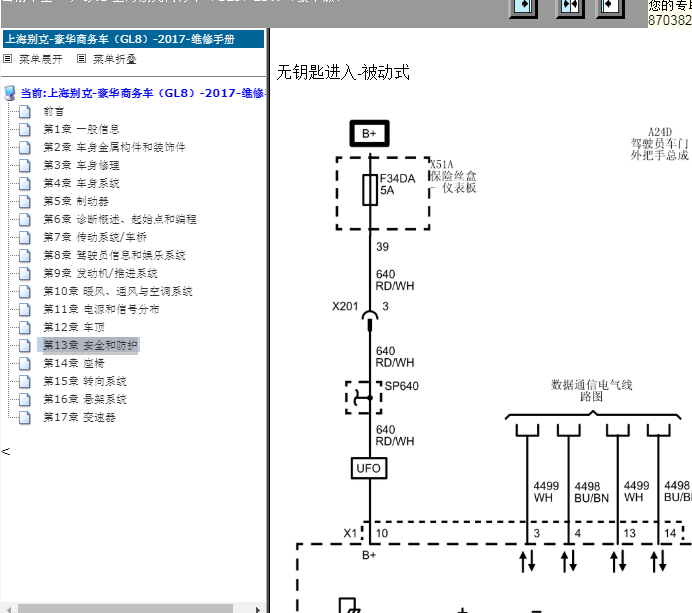
Task: Click the F34DA 5A fuse label
Action: pyautogui.click(x=397, y=184)
